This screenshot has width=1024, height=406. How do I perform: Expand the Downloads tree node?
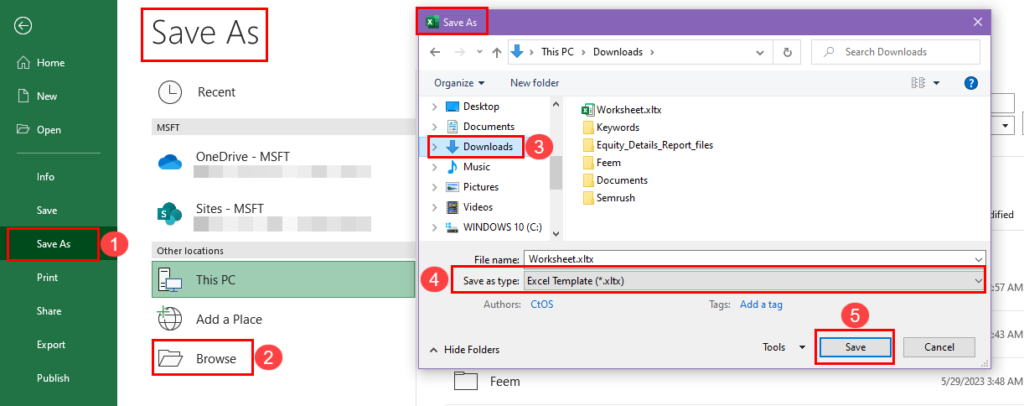[x=435, y=147]
